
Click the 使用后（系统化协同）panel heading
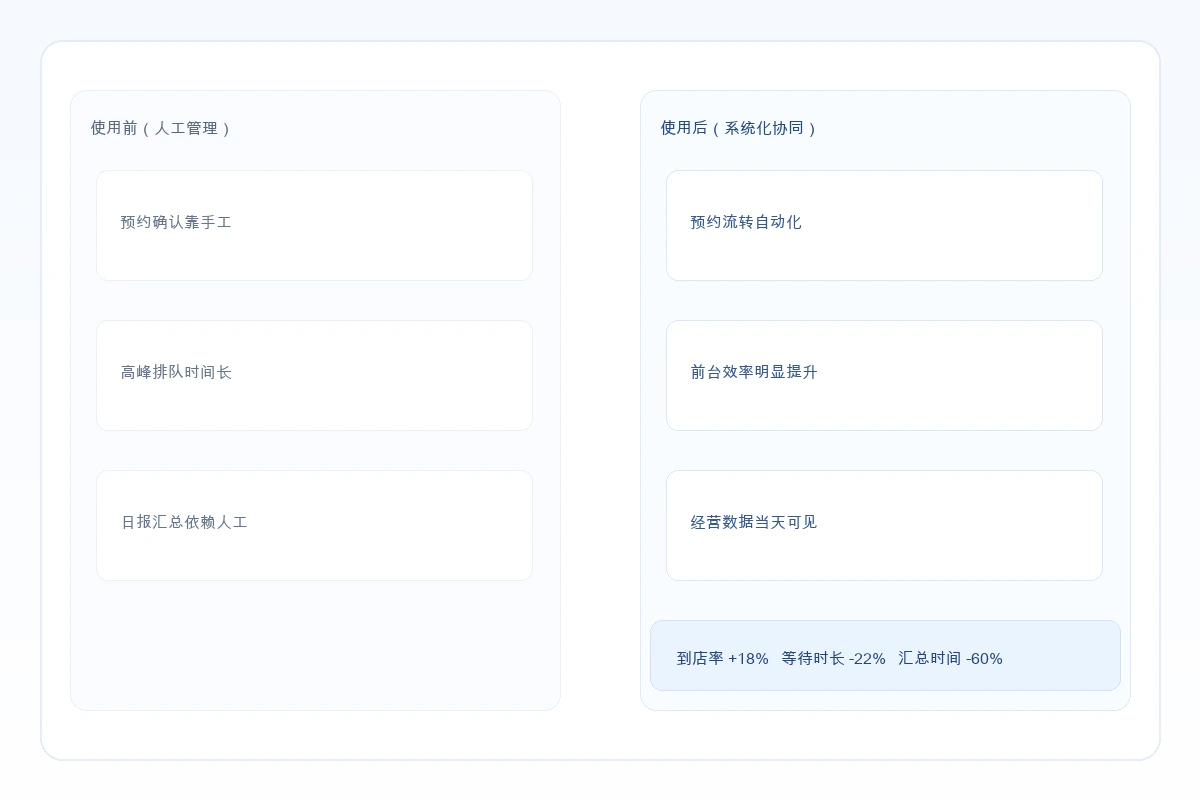(x=738, y=128)
